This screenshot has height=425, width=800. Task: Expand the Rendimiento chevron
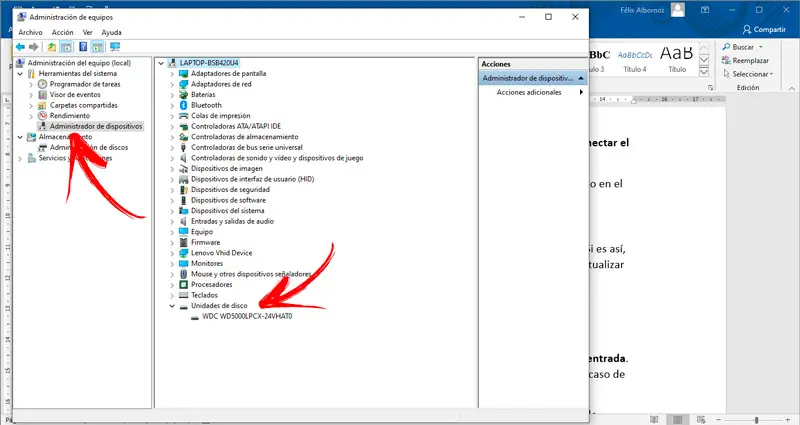31,116
